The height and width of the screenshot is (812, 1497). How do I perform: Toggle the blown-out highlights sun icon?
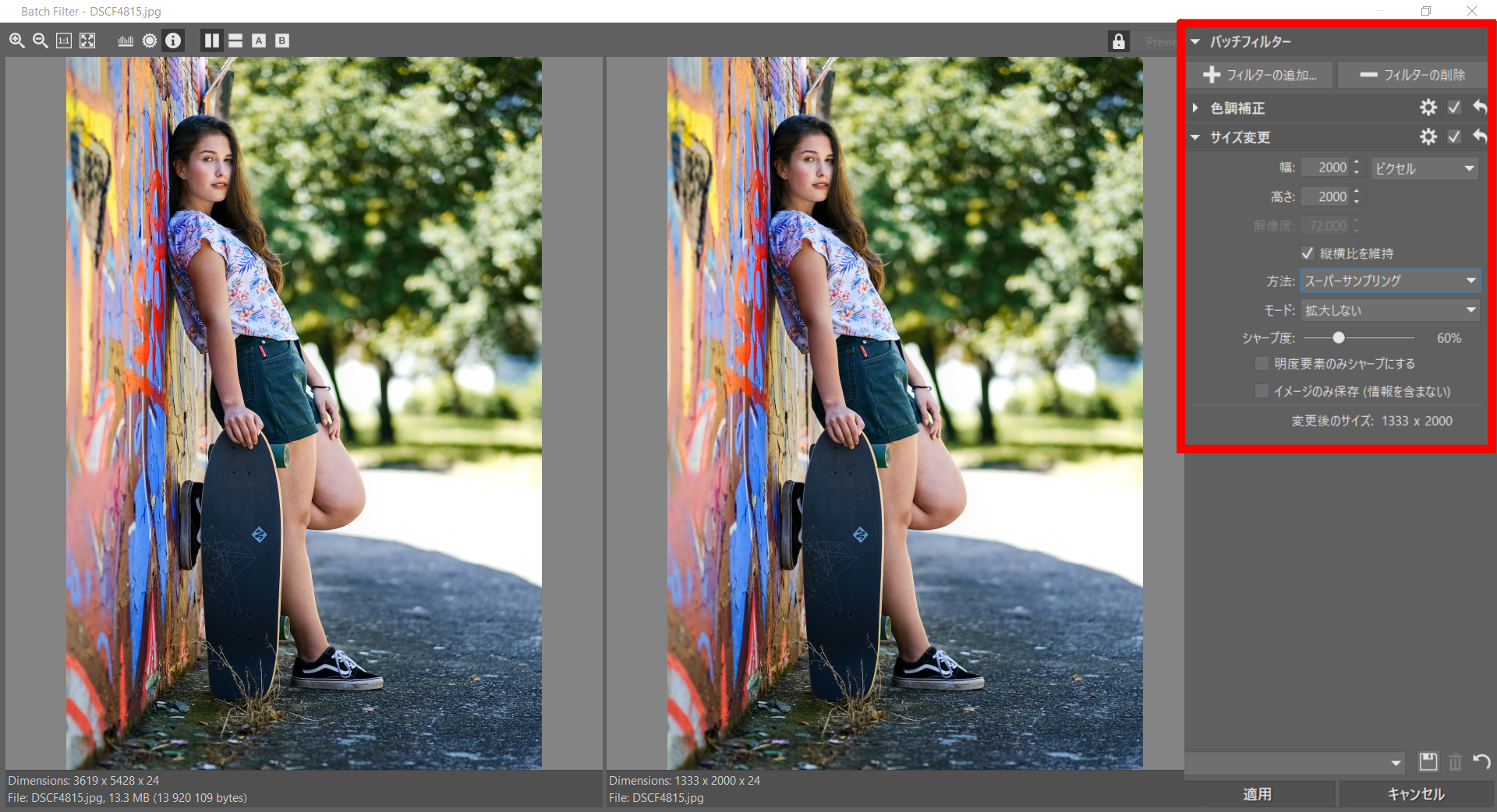150,41
